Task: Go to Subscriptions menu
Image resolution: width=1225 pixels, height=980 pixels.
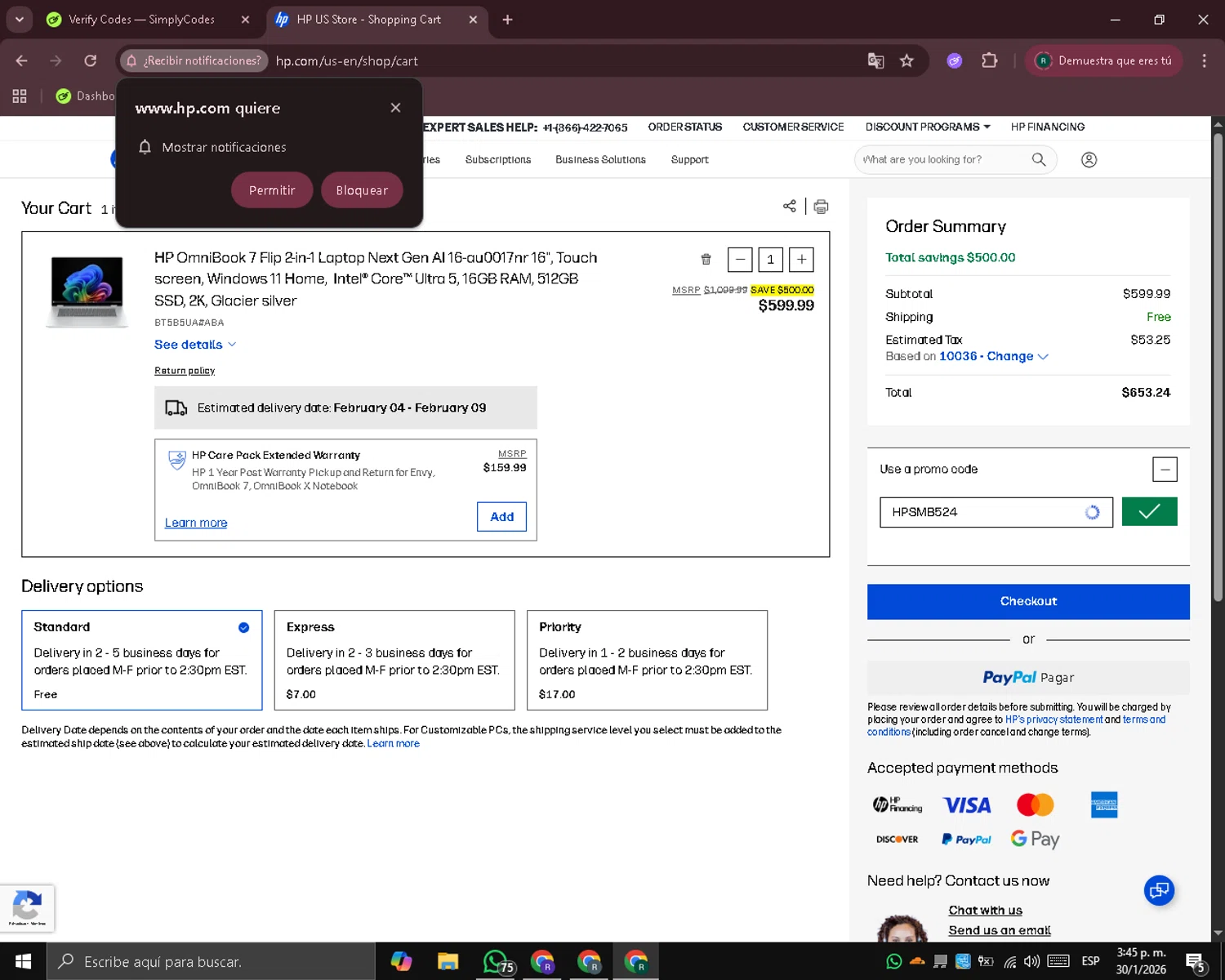Action: 498,160
